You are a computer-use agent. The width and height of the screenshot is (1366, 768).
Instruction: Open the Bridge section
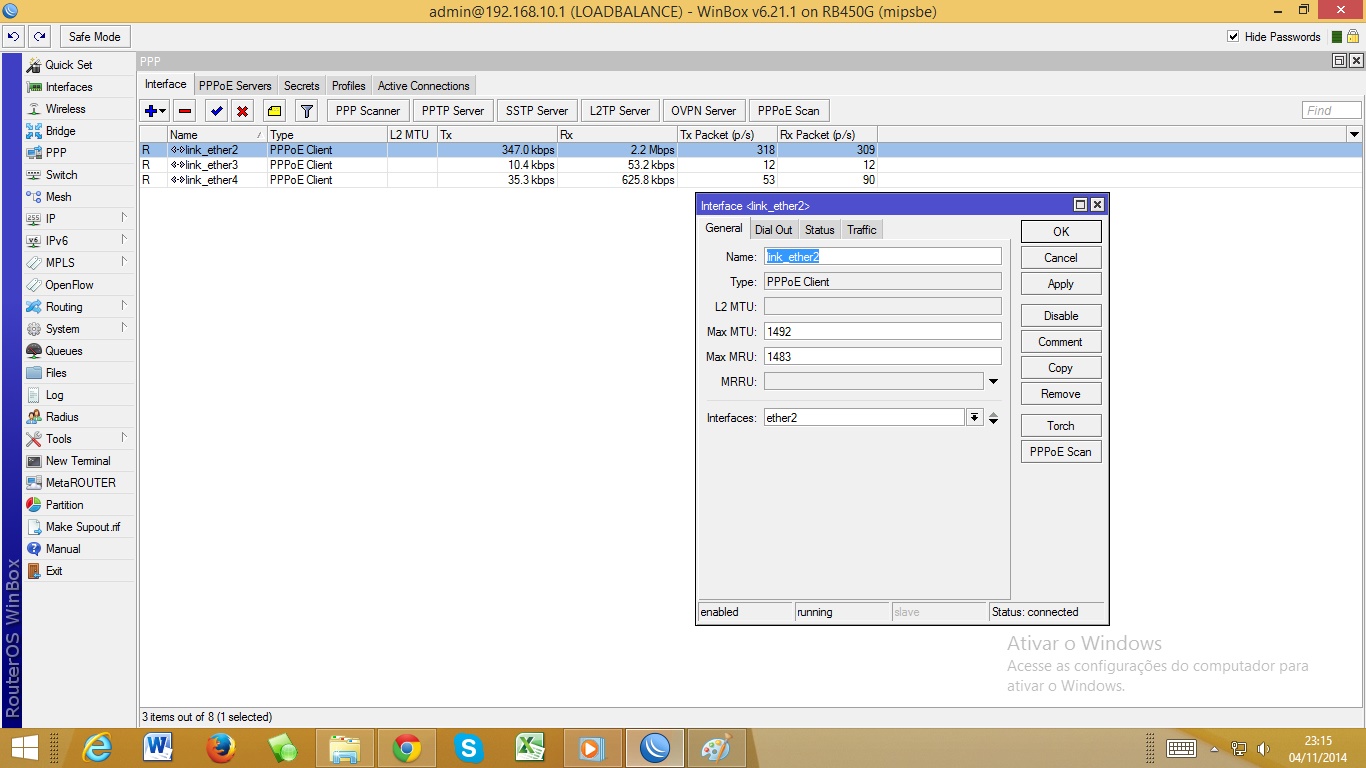[61, 131]
